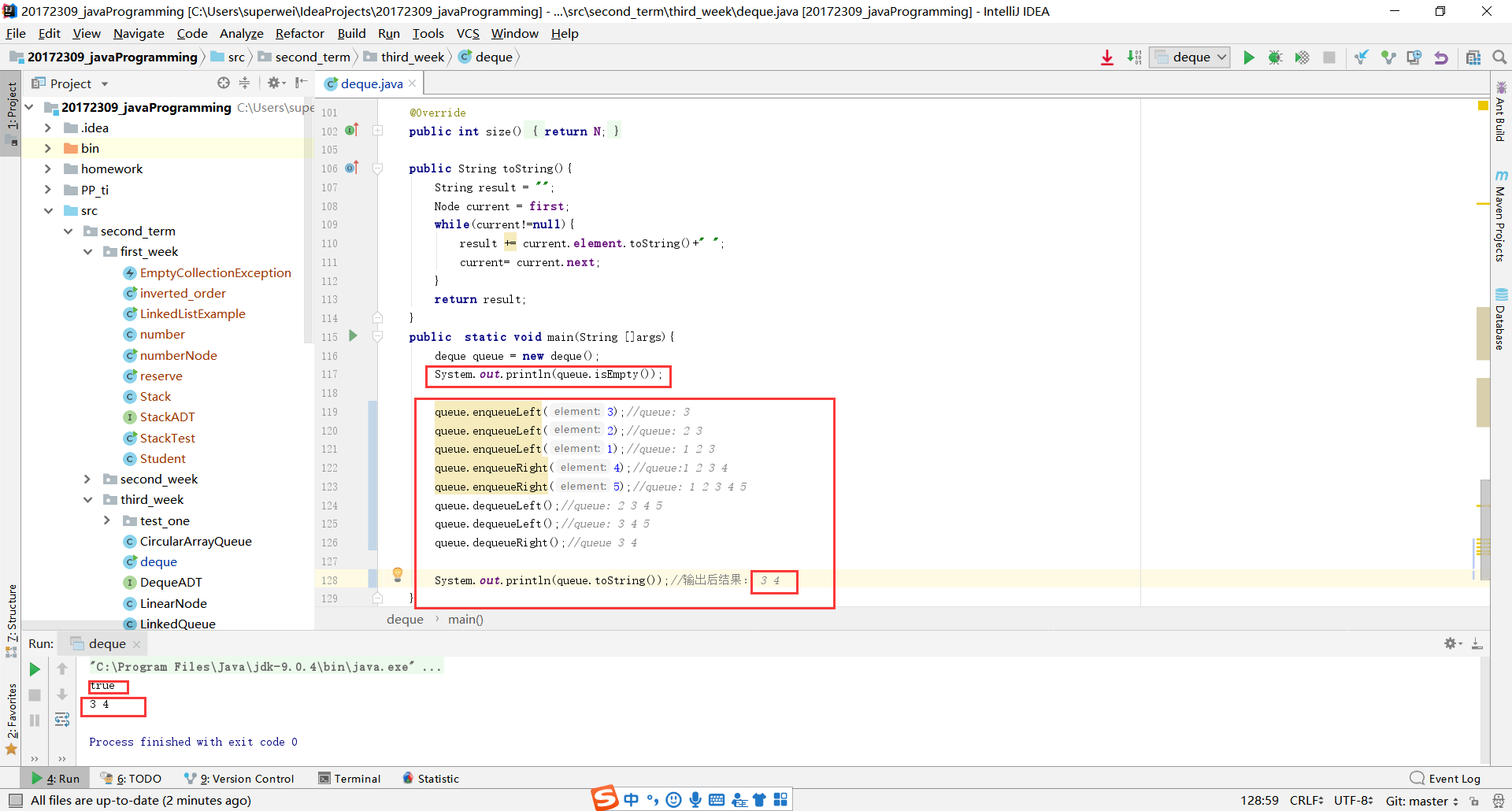Change UTF-8 file encoding in status bar
1512x811 pixels.
1354,801
